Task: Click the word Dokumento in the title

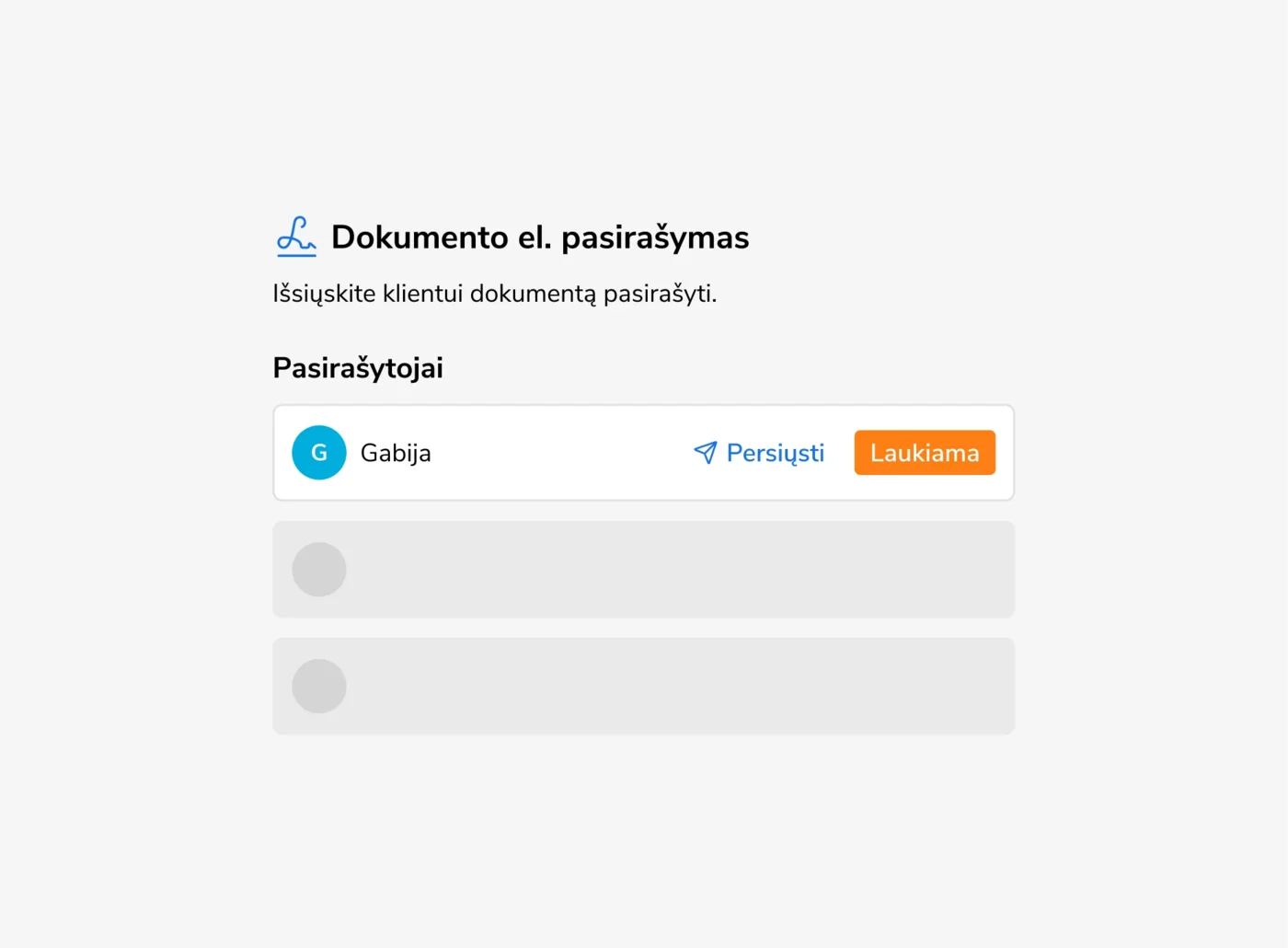Action: (420, 237)
